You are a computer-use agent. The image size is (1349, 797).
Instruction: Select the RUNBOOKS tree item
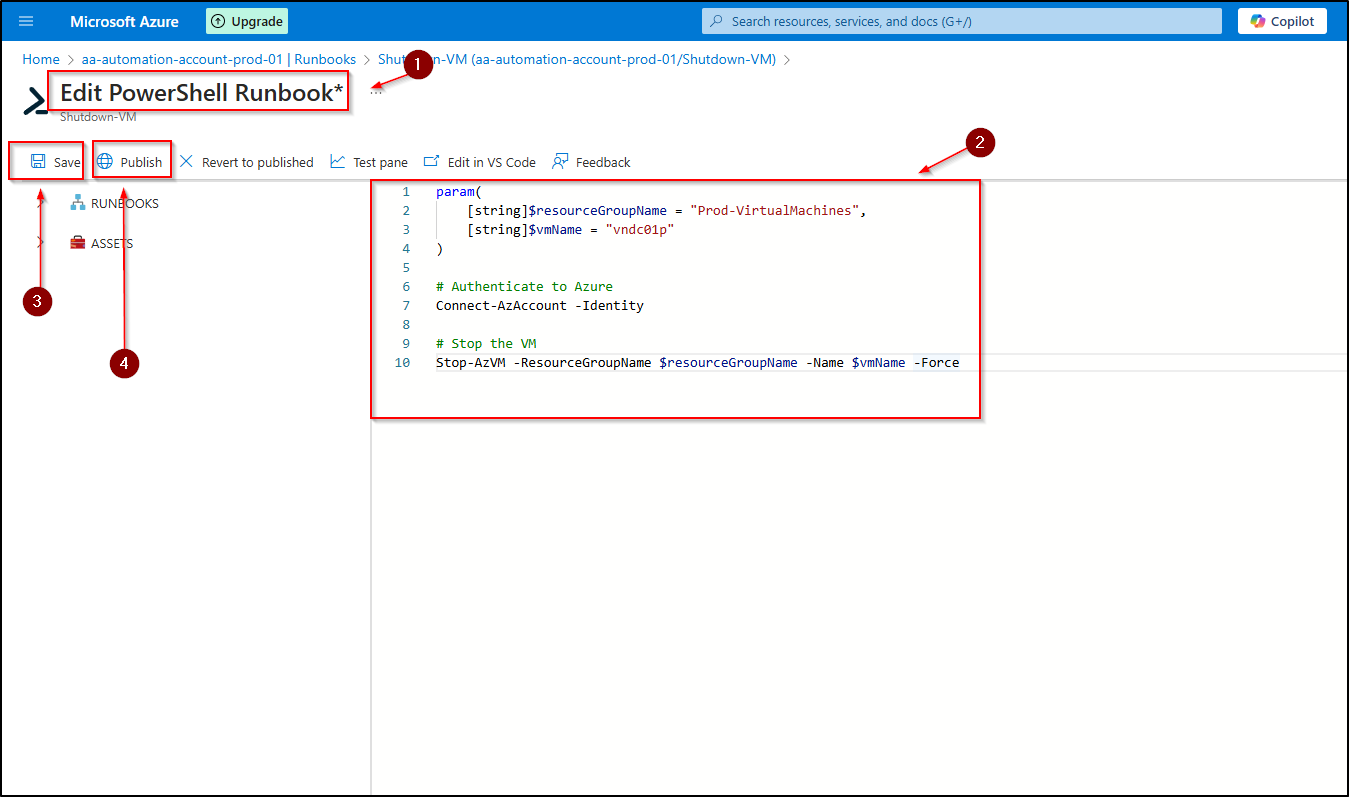coord(124,203)
